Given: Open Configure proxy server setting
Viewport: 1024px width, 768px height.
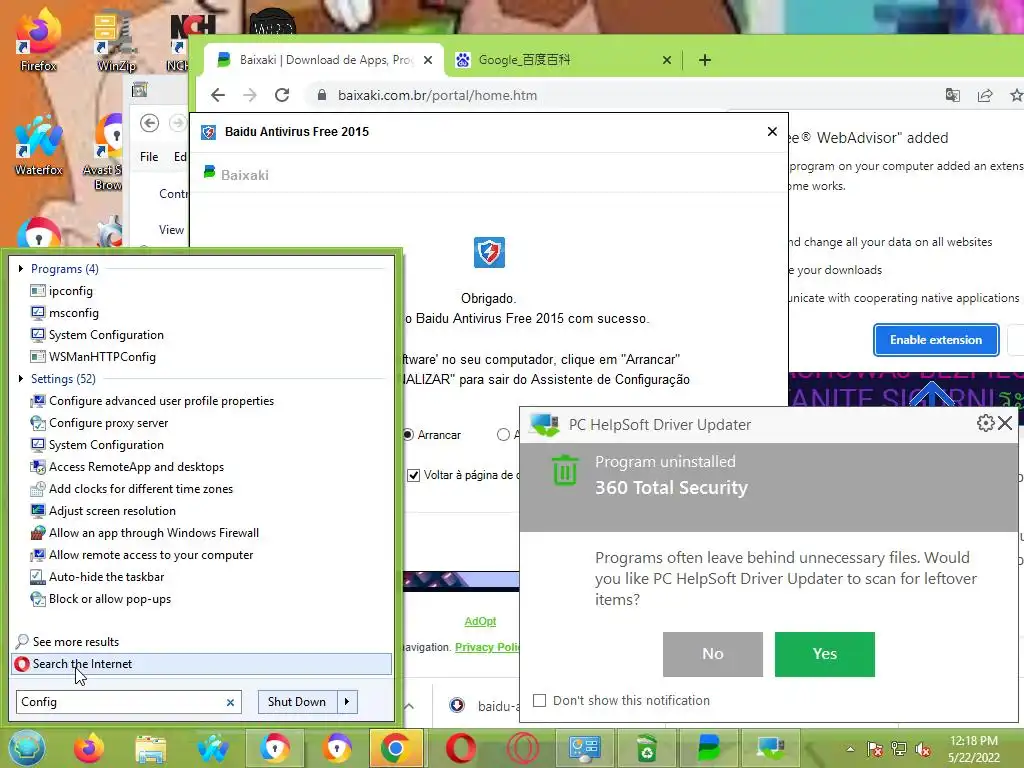Looking at the screenshot, I should [x=108, y=423].
